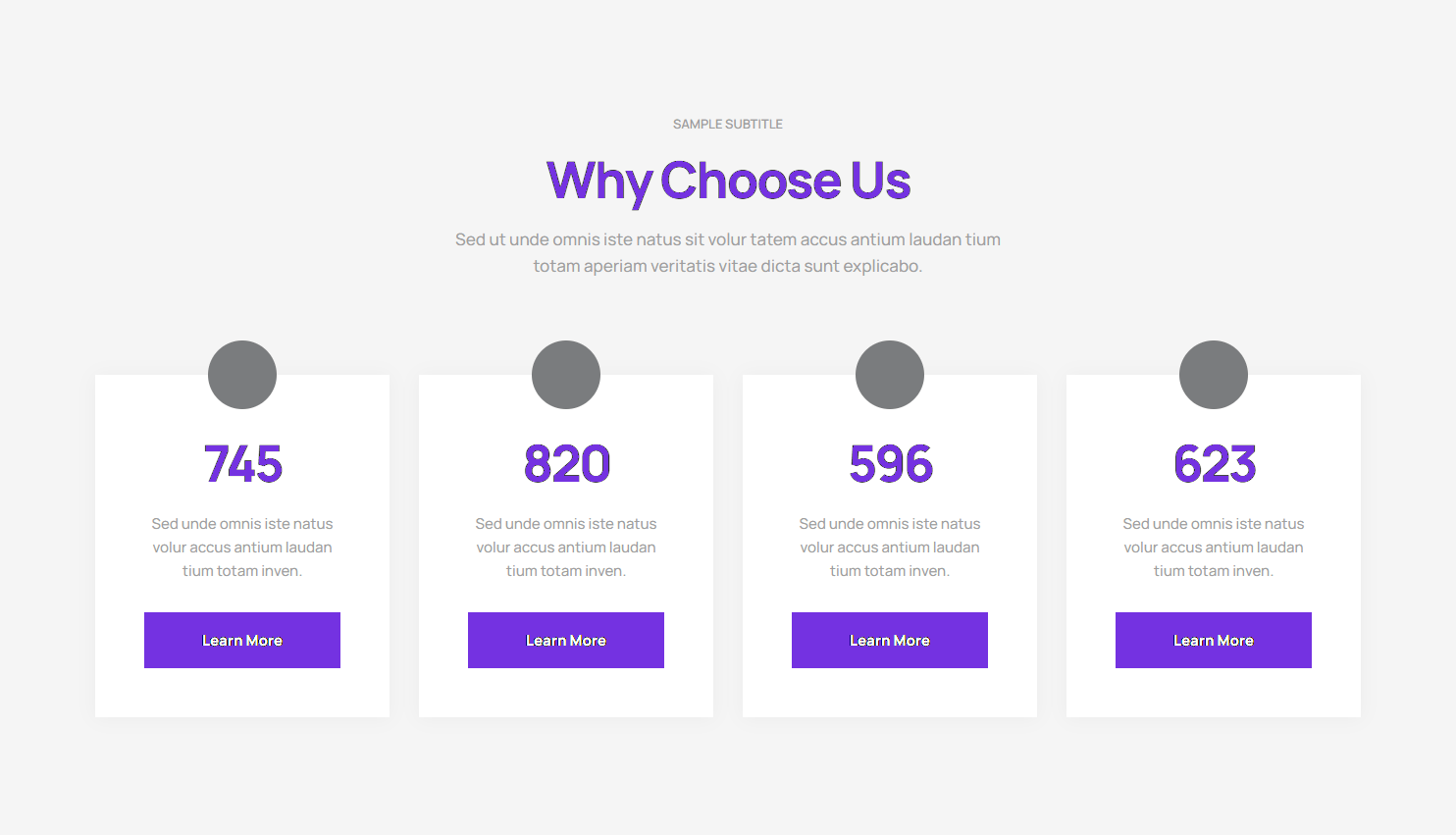Click the description text under 820
Image resolution: width=1456 pixels, height=835 pixels.
[566, 548]
